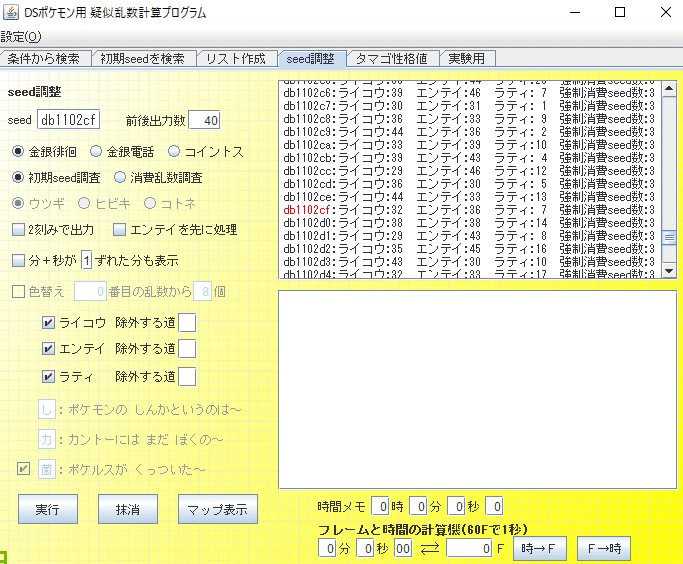Click the 前後出力数 field showing 40

[204, 120]
